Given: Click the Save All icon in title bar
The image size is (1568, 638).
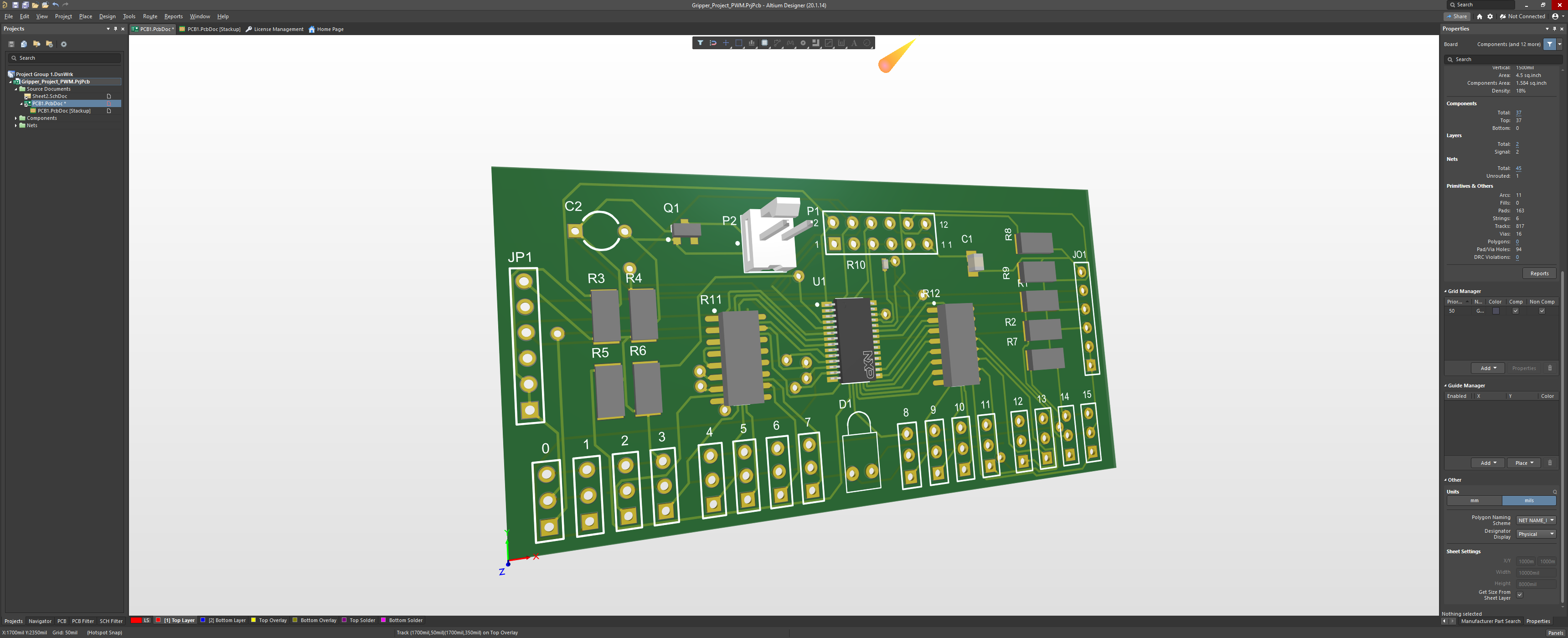Looking at the screenshot, I should [x=25, y=5].
